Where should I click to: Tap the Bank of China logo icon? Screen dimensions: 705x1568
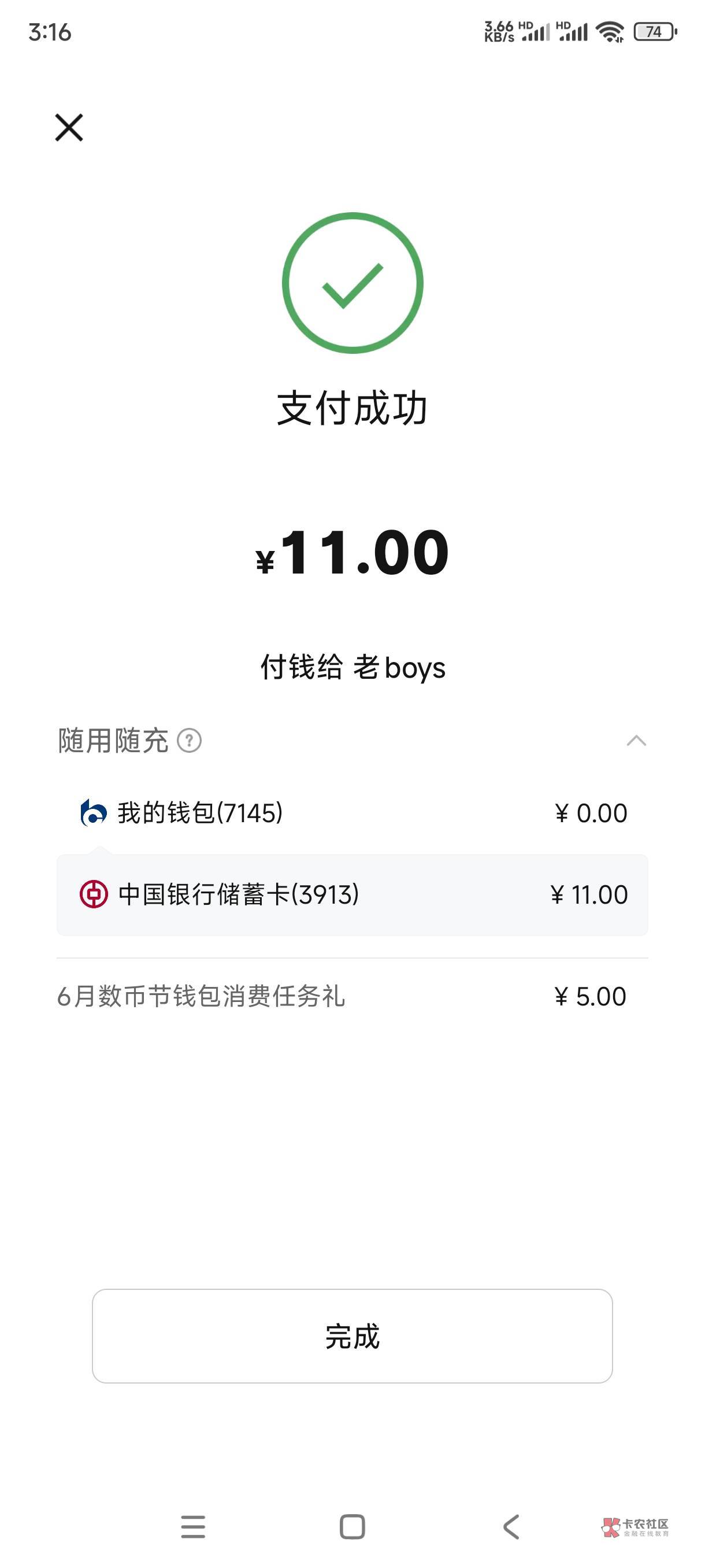point(94,894)
